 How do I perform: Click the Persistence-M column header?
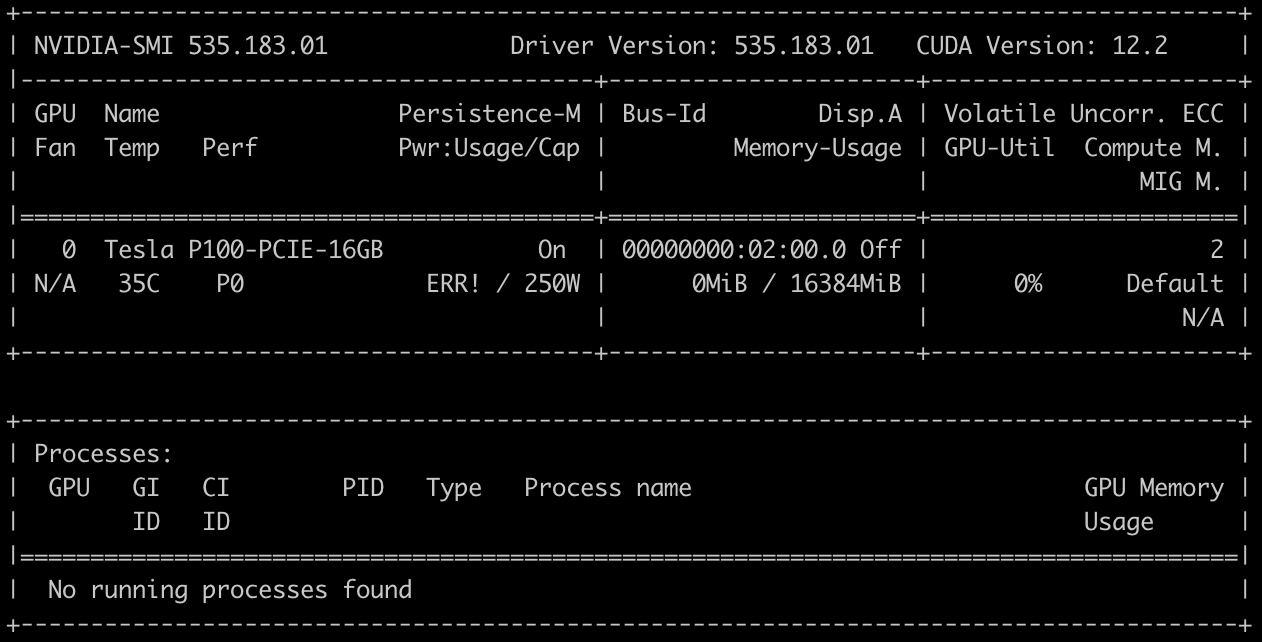(x=489, y=114)
